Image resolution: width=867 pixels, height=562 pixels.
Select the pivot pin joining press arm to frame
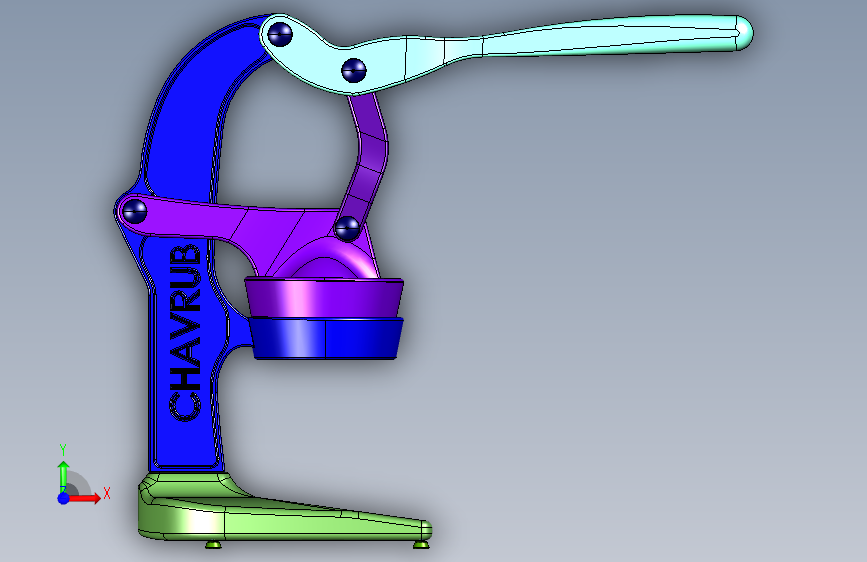pos(134,211)
